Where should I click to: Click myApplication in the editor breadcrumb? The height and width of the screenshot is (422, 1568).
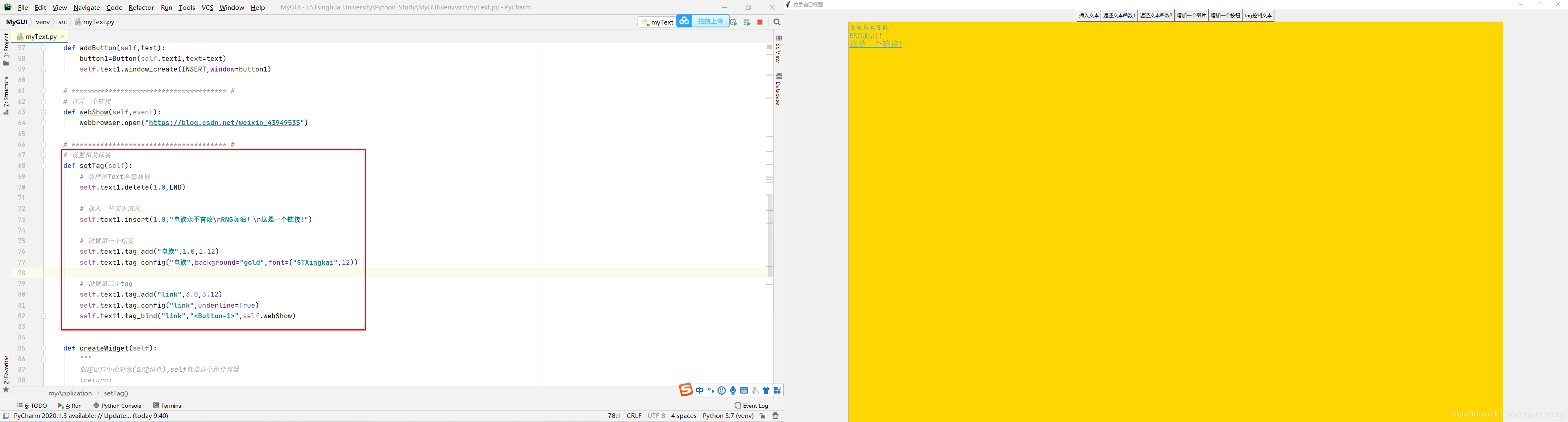click(70, 393)
